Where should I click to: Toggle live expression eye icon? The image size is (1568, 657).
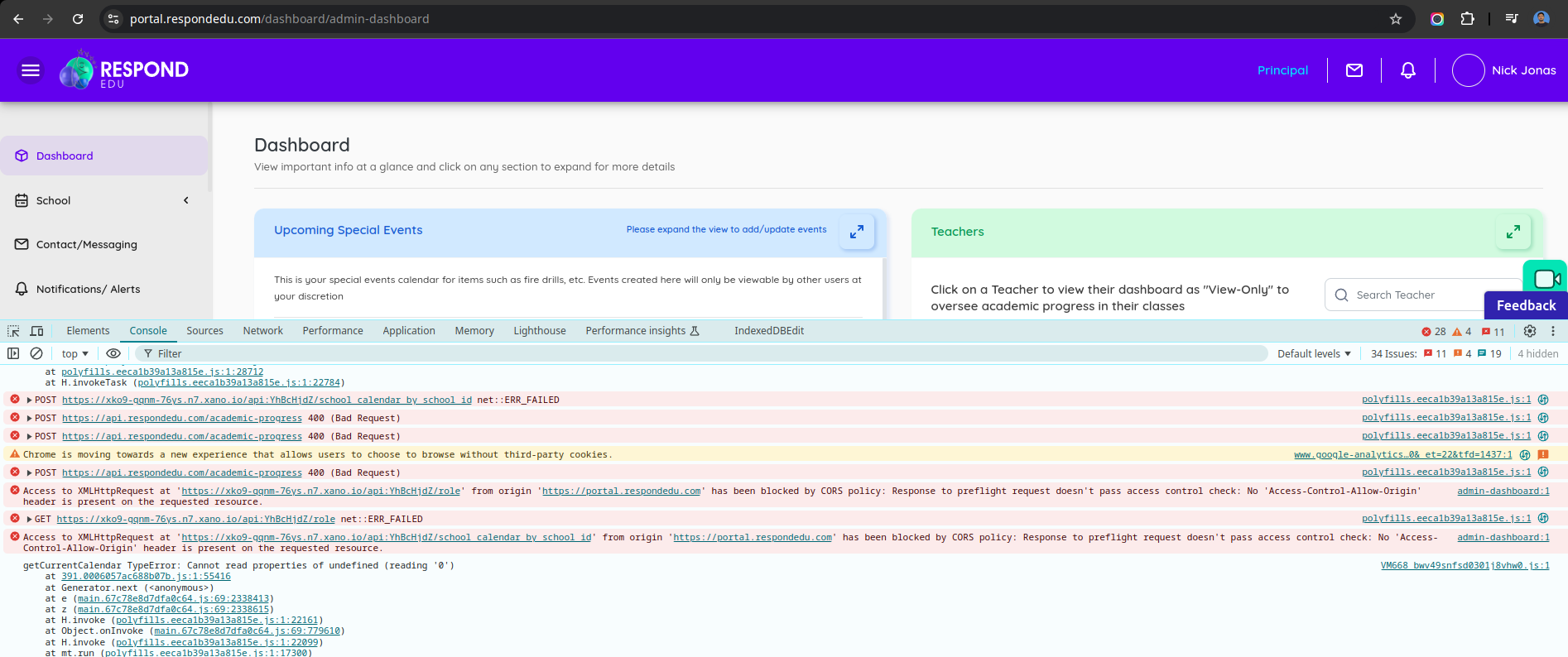[113, 353]
